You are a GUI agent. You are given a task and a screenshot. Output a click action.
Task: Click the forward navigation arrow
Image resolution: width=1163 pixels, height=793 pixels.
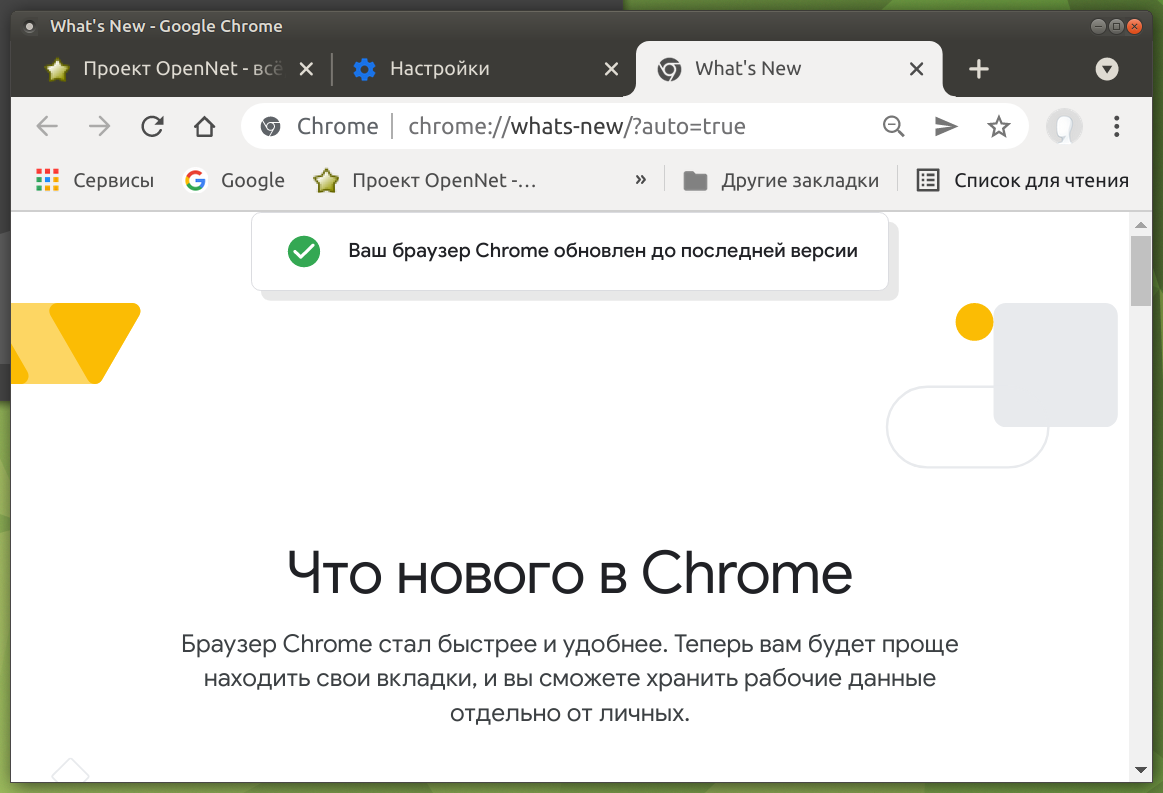(99, 126)
